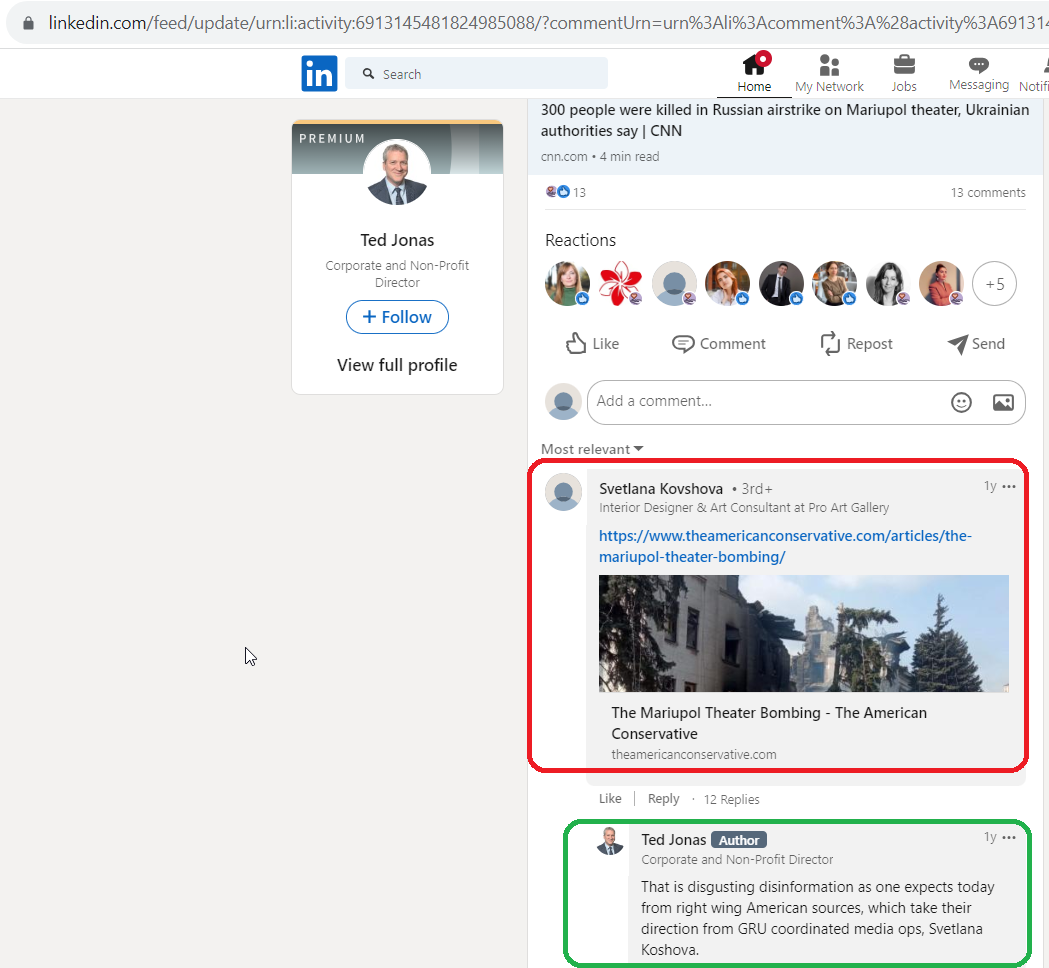Open View full profile link
Viewport: 1049px width, 968px height.
tap(397, 365)
